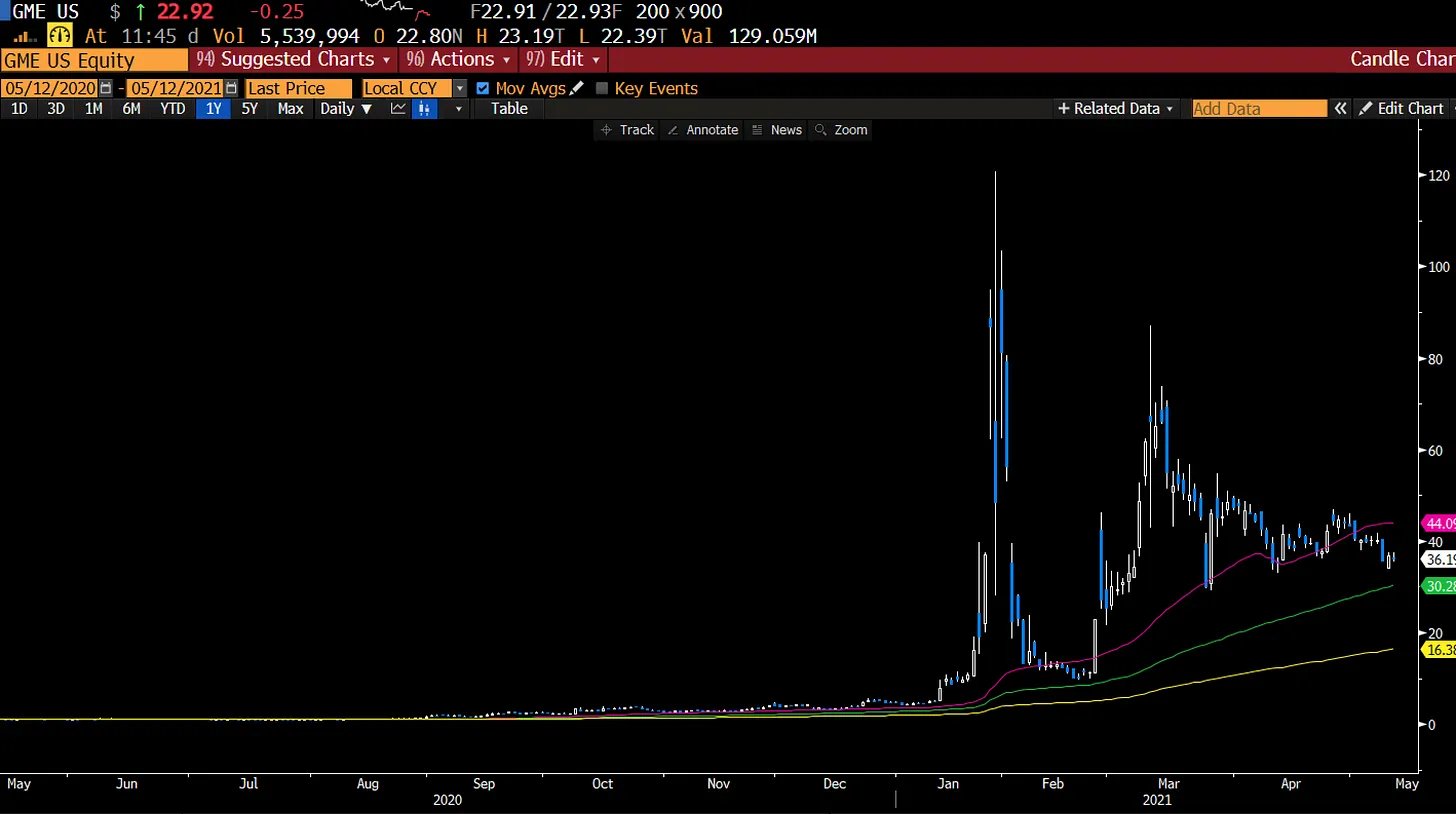Viewport: 1456px width, 814px height.
Task: Collapse panel with double chevron icon
Action: pos(1341,108)
